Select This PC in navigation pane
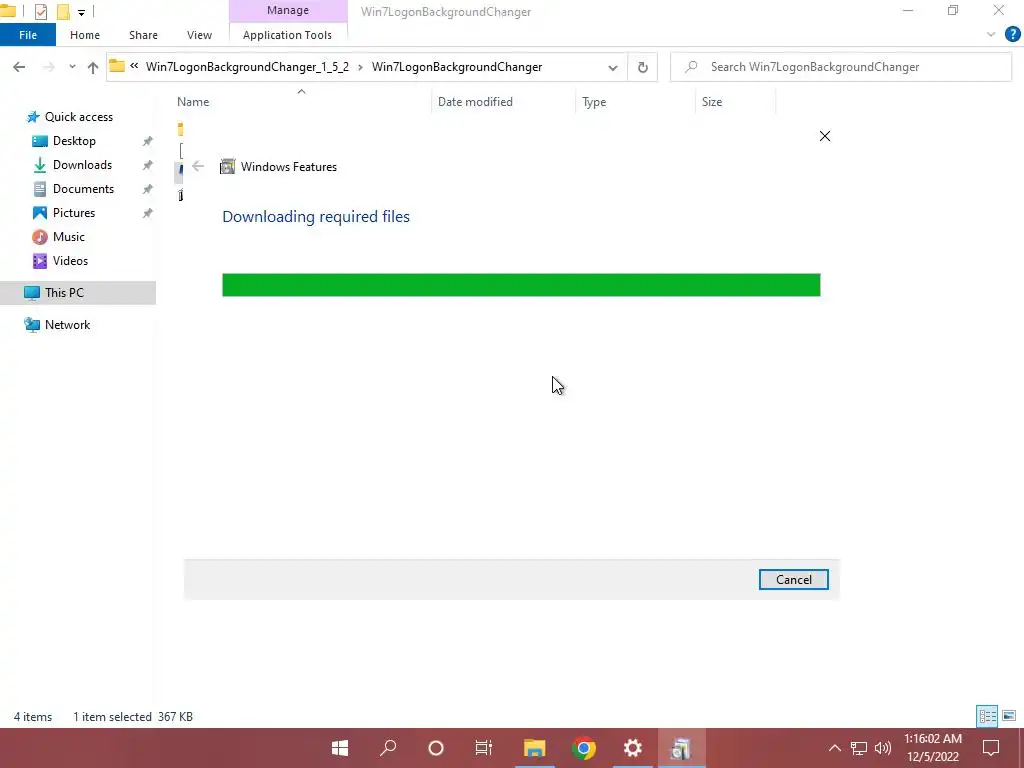Screen dimensions: 1024x768 pos(78,293)
